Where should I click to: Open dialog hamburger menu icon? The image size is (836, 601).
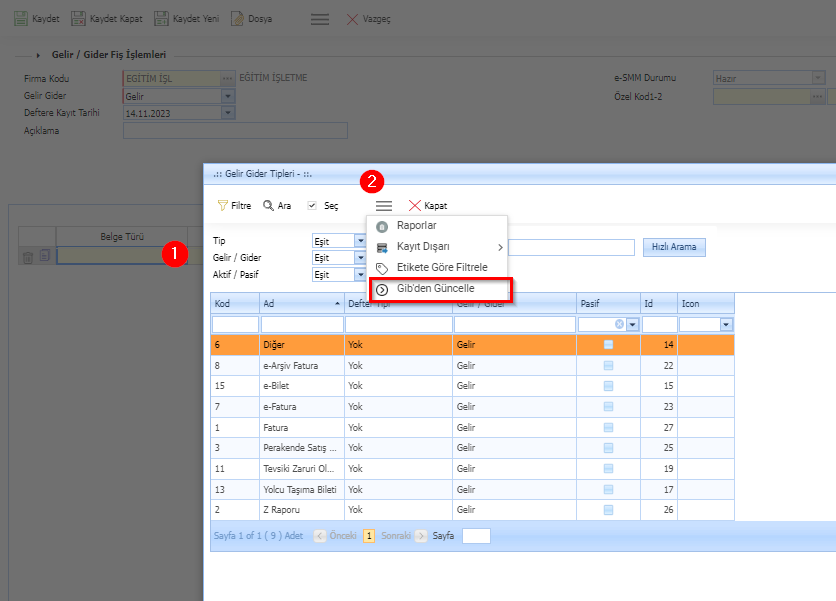(384, 205)
